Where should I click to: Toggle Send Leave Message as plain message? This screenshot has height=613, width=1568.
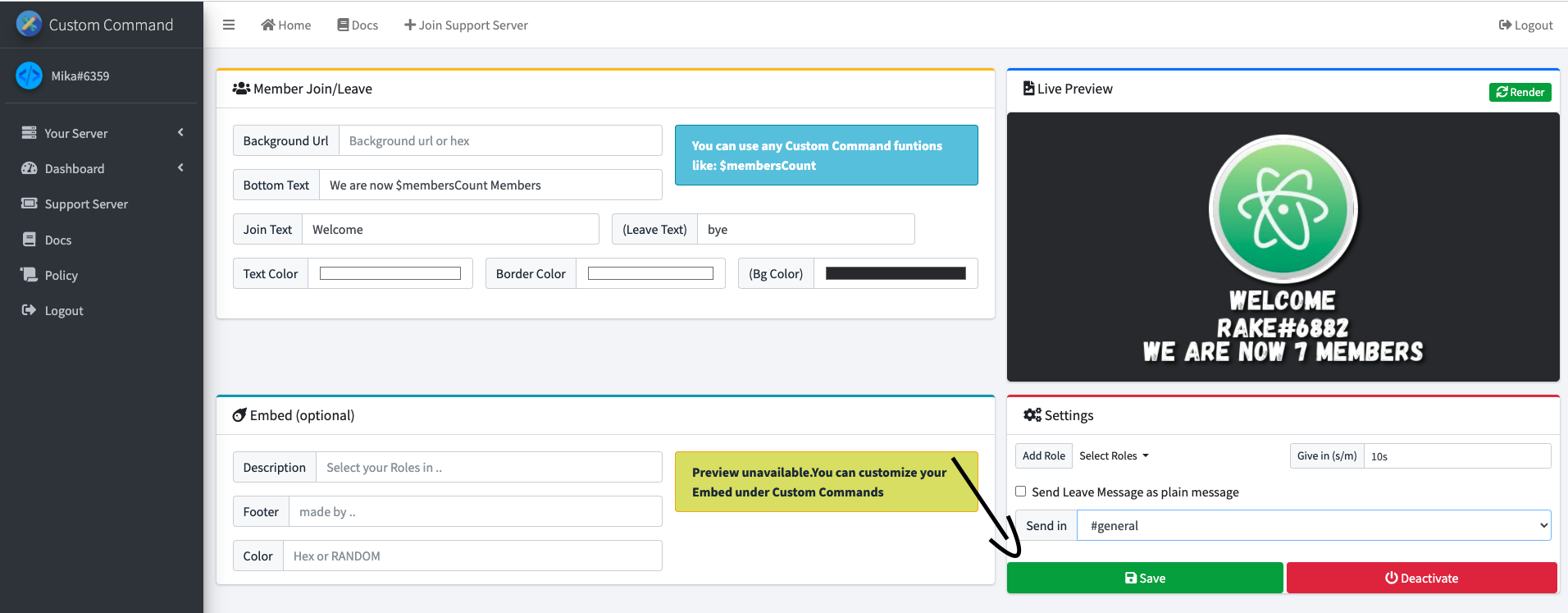click(x=1021, y=491)
